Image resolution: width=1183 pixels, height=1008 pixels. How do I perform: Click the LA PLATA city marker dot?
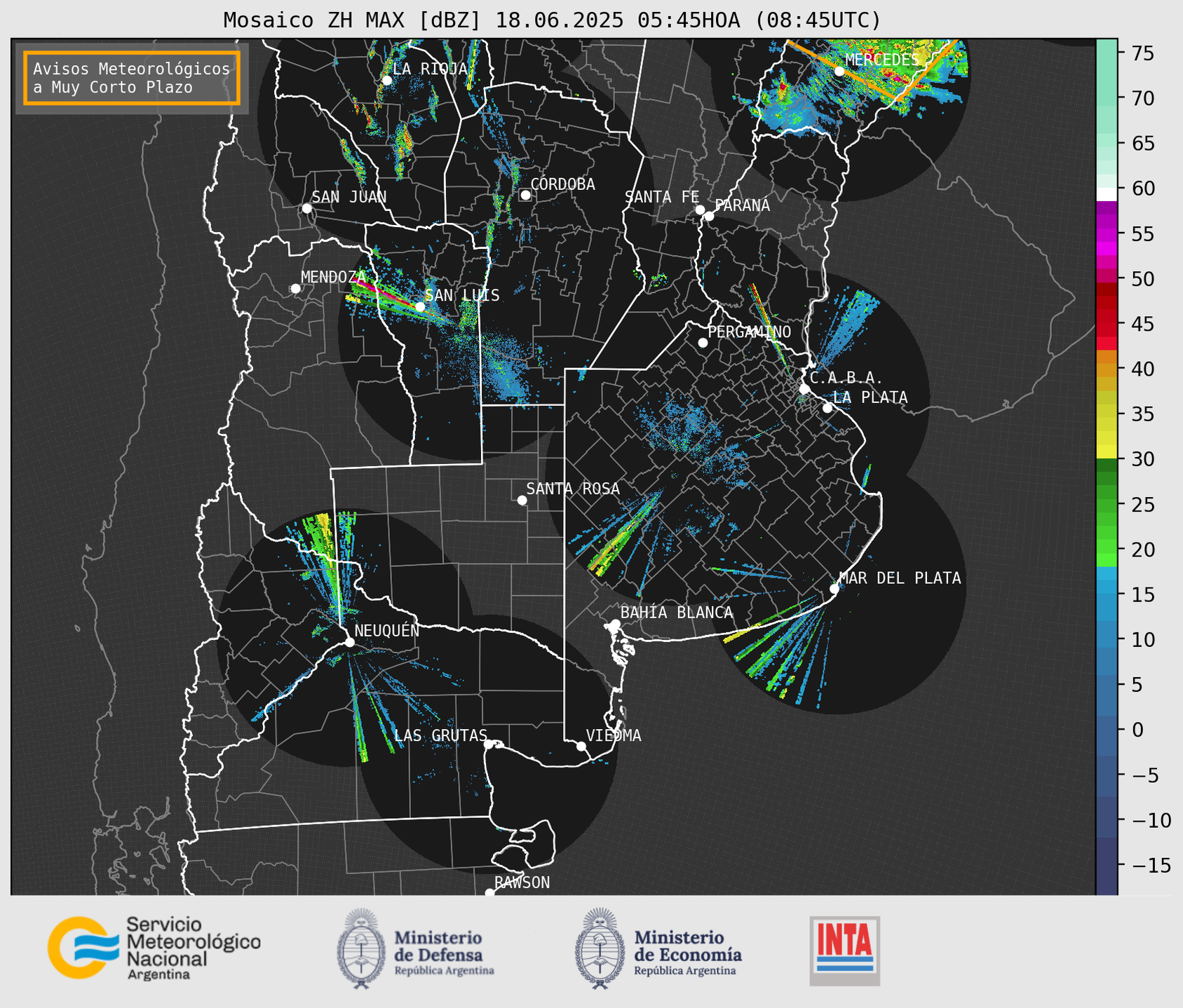click(827, 408)
